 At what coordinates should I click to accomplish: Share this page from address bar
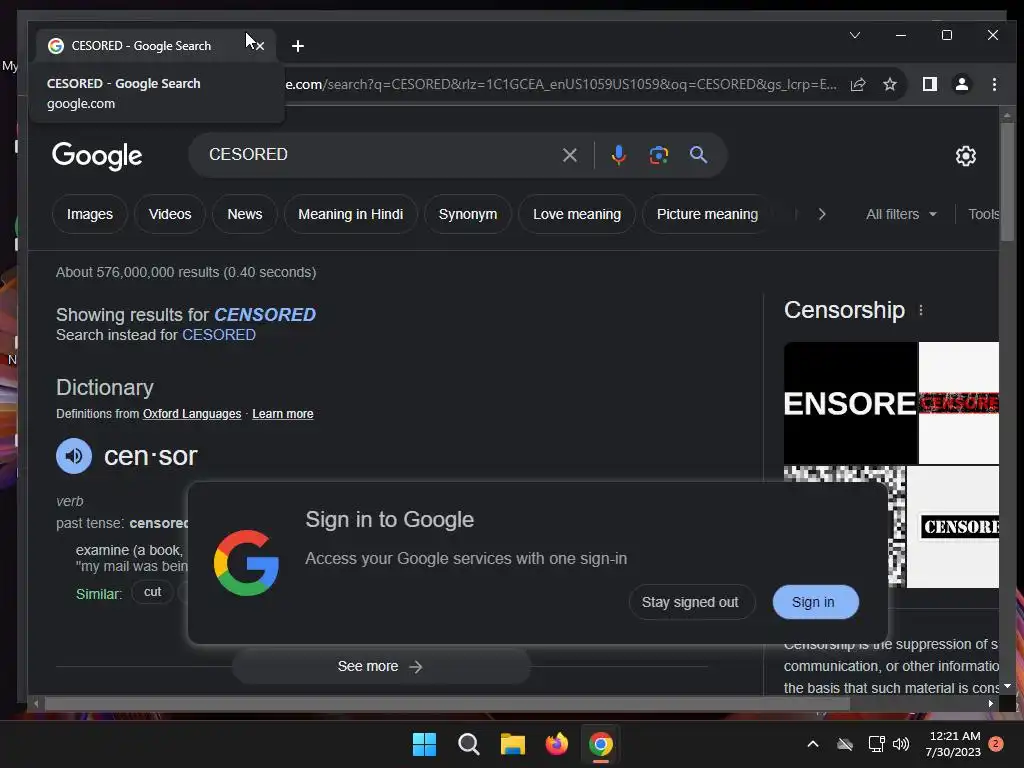[857, 84]
